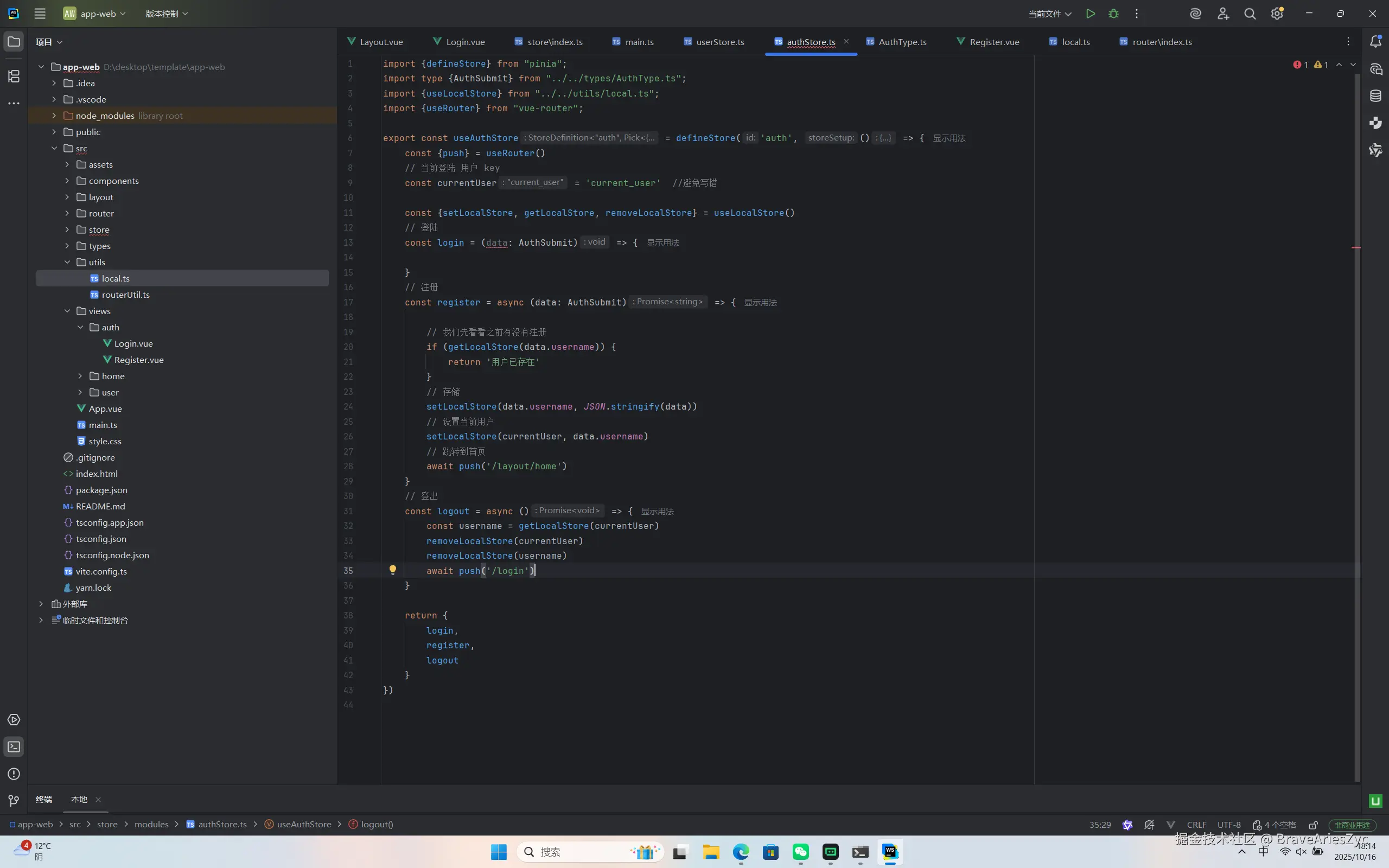The width and height of the screenshot is (1389, 868).
Task: Collapse the utils folder
Action: (67, 263)
